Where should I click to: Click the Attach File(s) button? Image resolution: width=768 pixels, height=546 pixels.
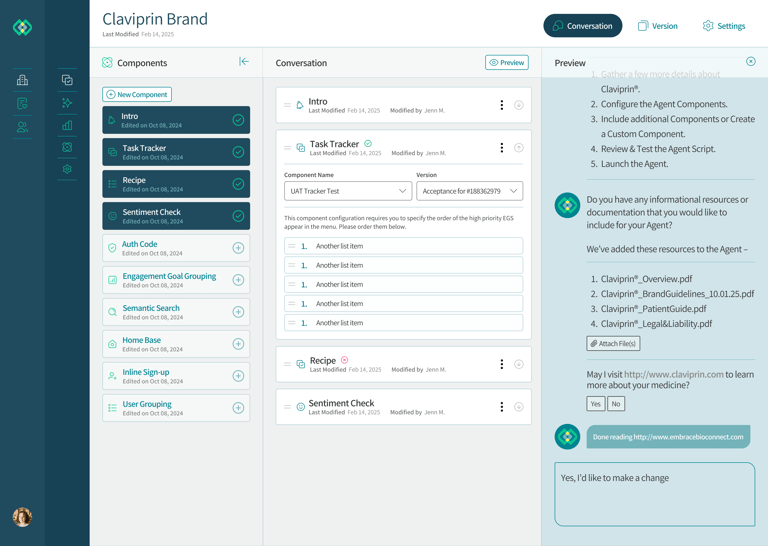(x=613, y=343)
